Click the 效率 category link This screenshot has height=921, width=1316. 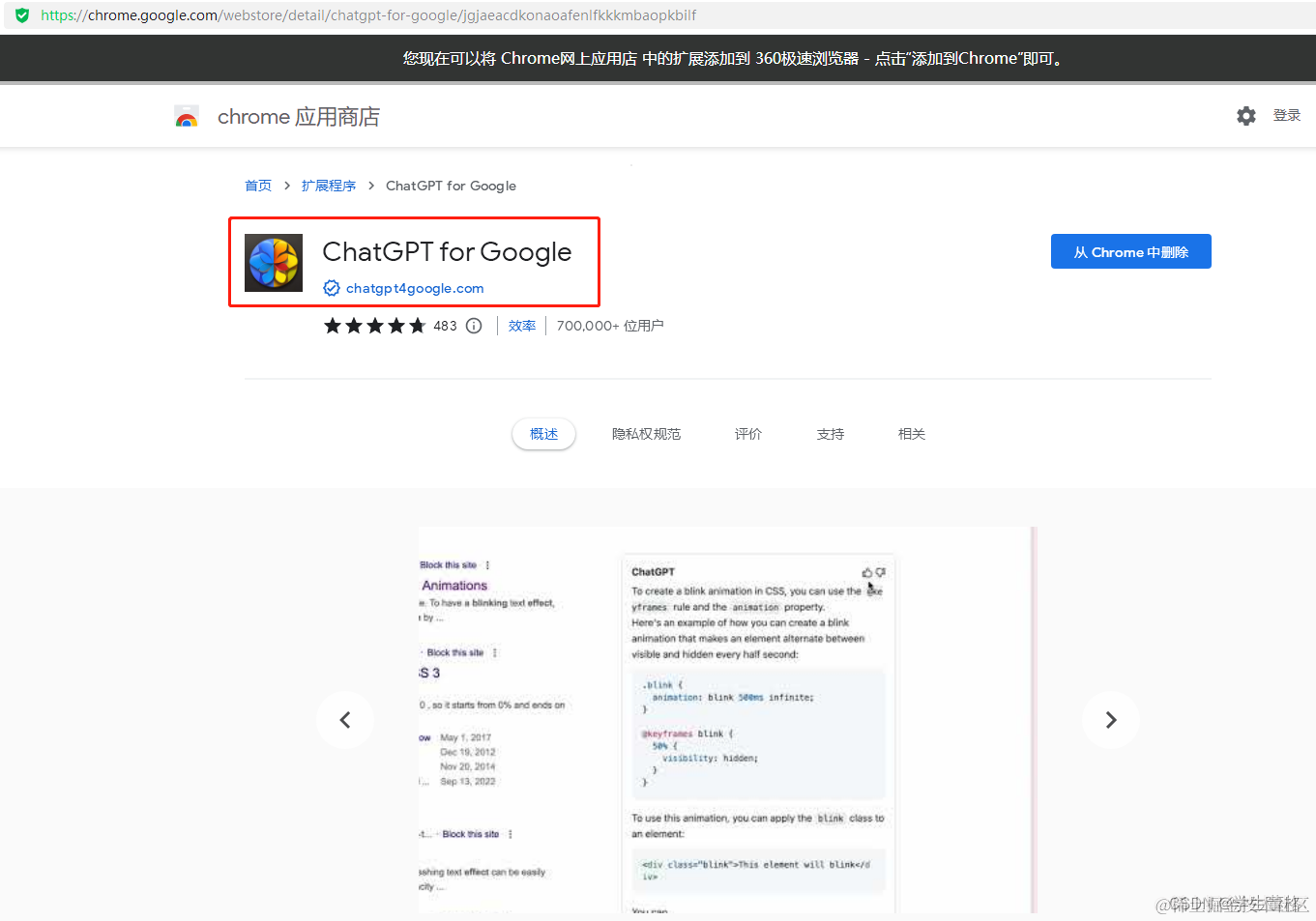[x=522, y=326]
